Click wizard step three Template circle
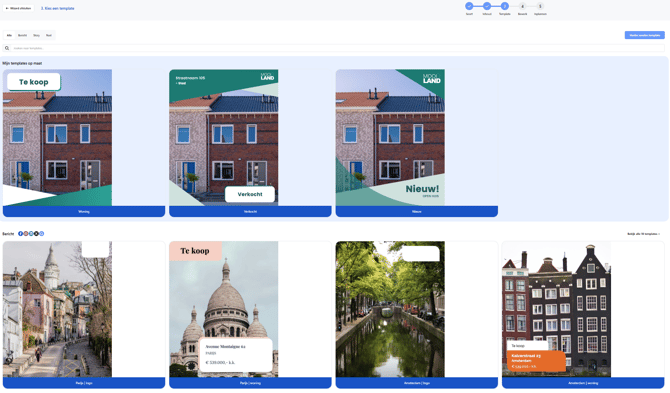670x393 pixels. [505, 6]
